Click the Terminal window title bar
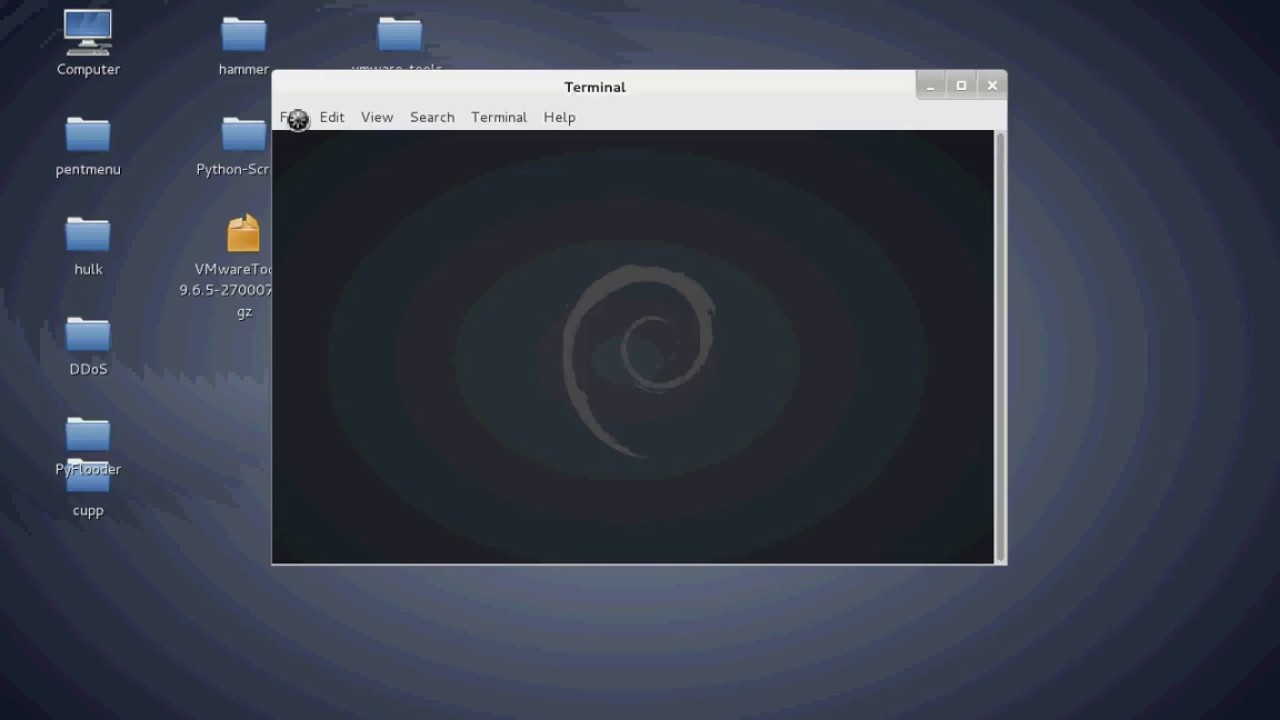The width and height of the screenshot is (1280, 720). 594,87
